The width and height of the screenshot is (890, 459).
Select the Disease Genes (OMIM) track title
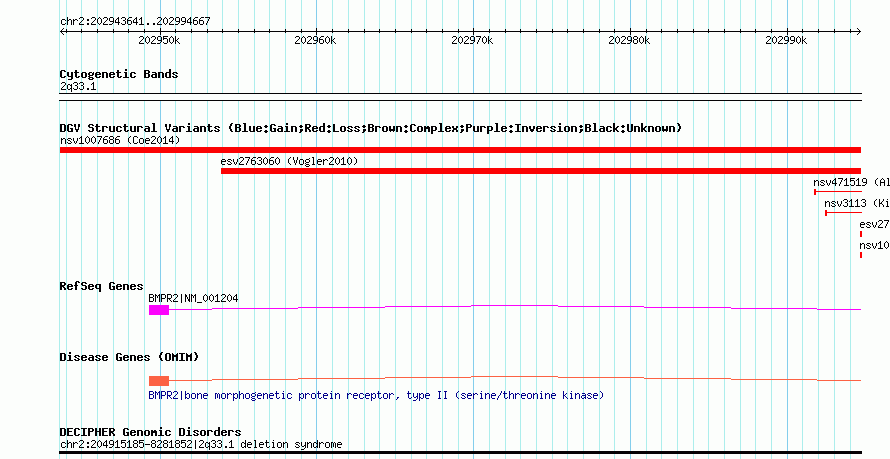129,357
